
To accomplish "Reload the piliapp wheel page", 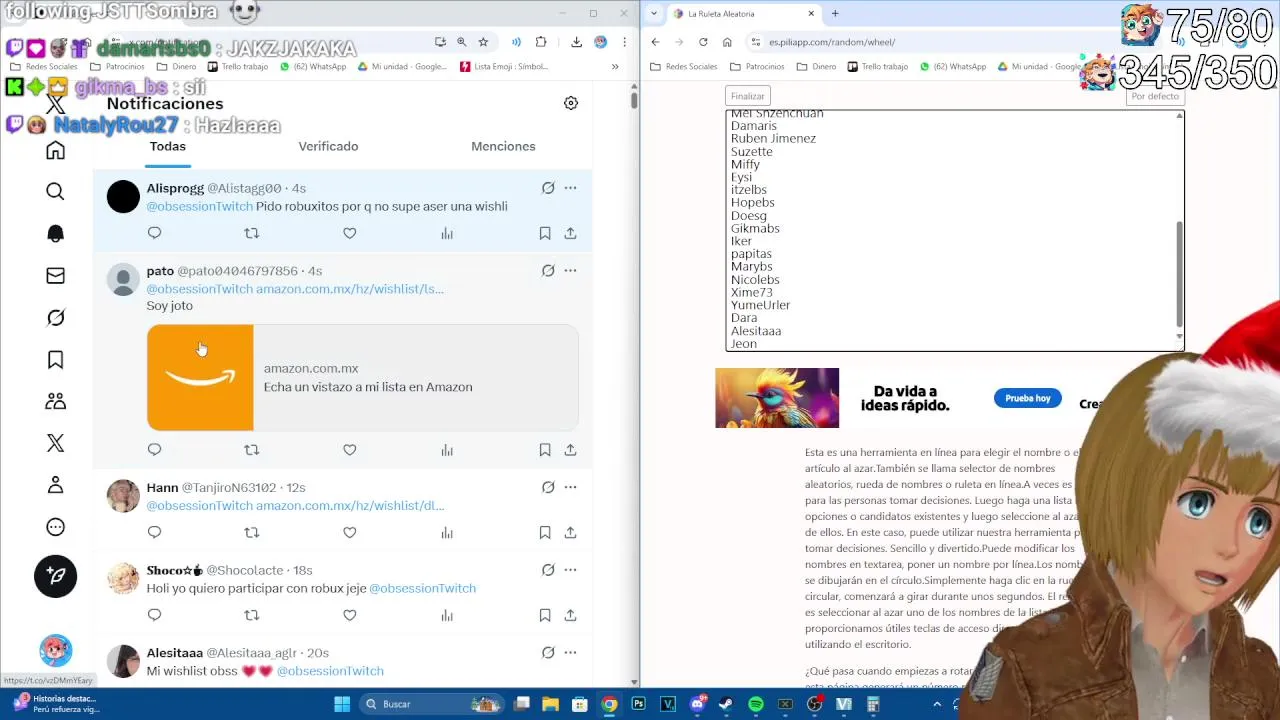I will tap(703, 42).
